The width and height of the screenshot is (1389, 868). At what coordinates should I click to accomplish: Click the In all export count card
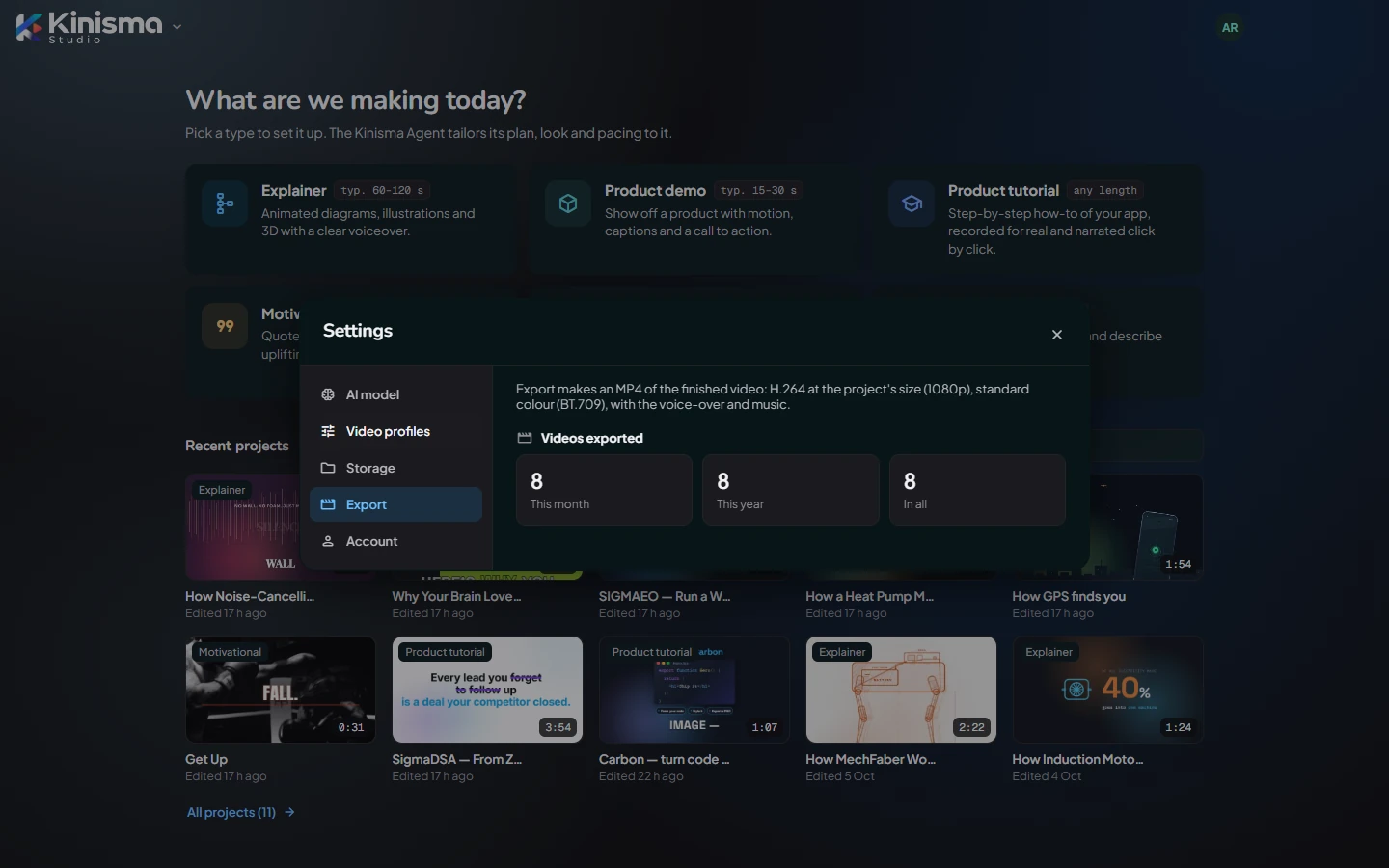[x=977, y=490]
